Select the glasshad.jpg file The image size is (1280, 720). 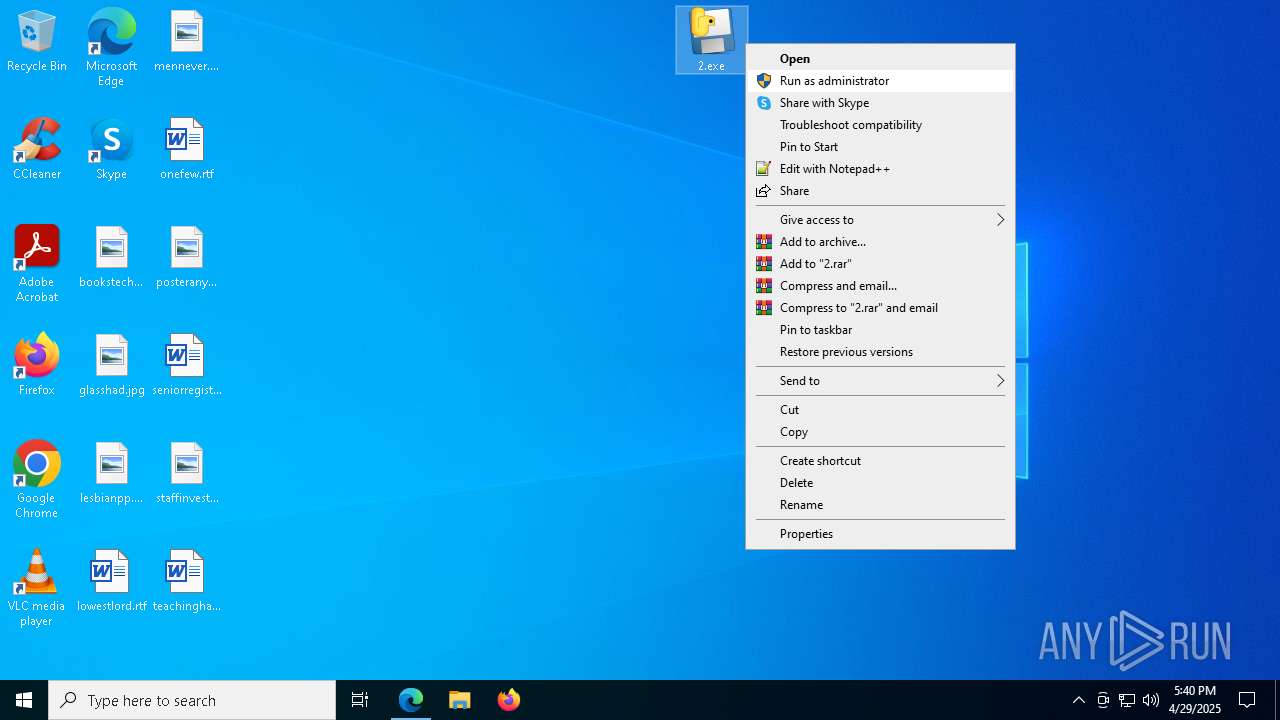[111, 366]
